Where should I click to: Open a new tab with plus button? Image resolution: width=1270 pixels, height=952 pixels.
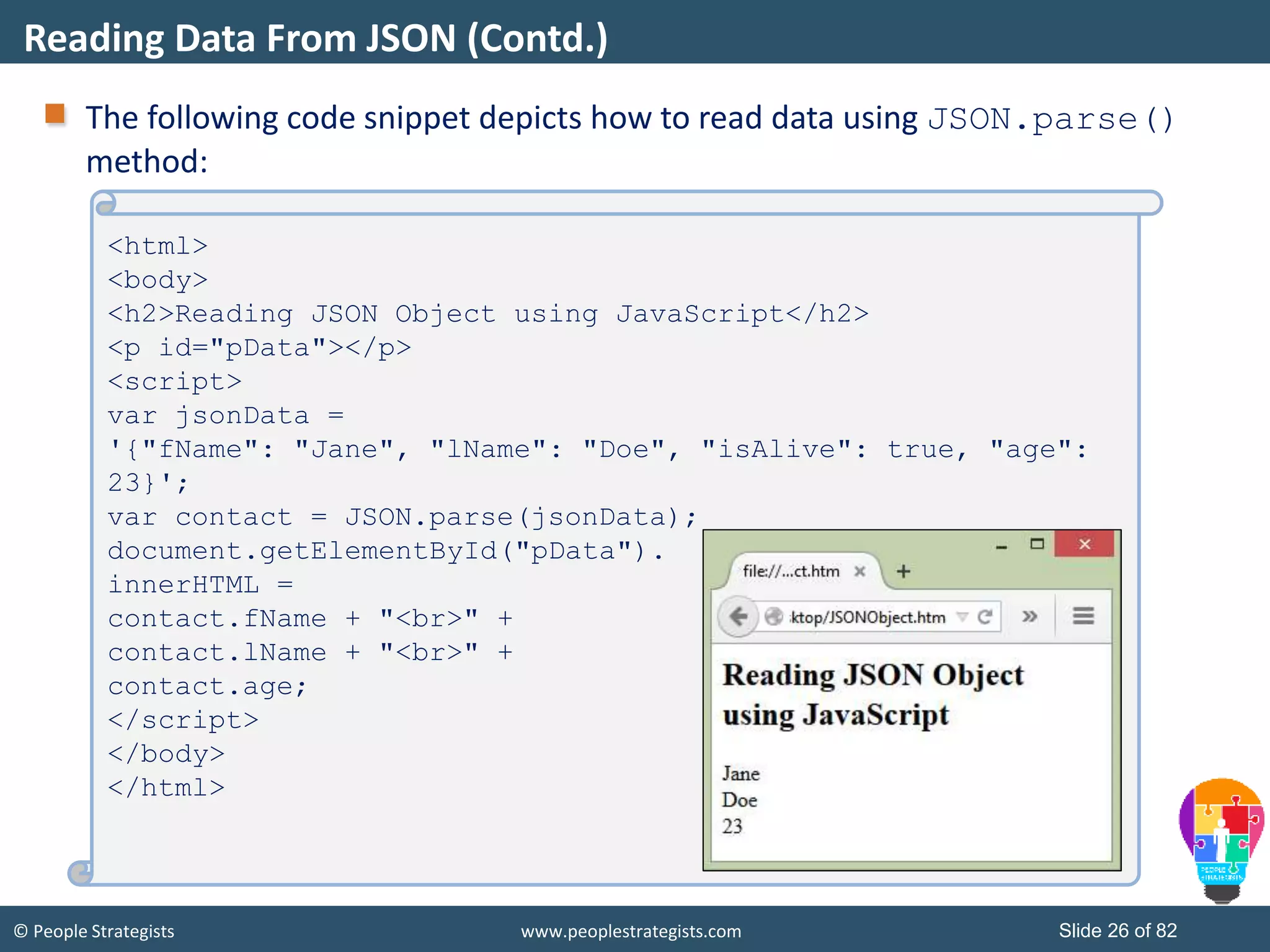(x=904, y=571)
